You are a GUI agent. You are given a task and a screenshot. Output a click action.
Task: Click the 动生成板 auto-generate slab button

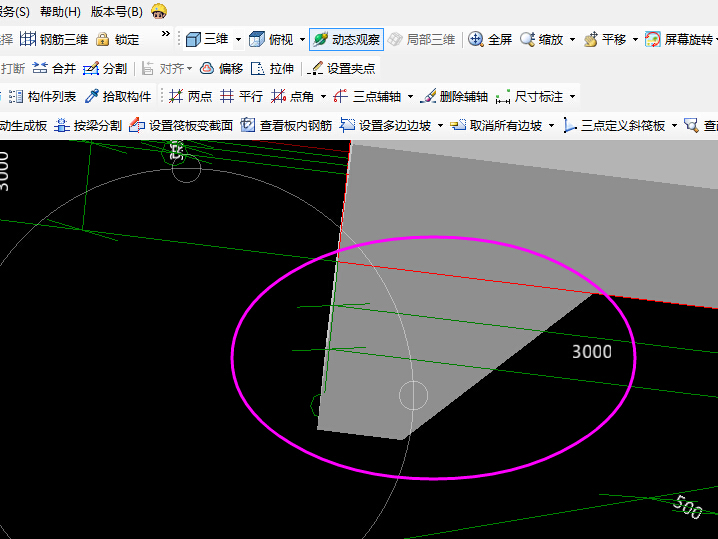(23, 125)
